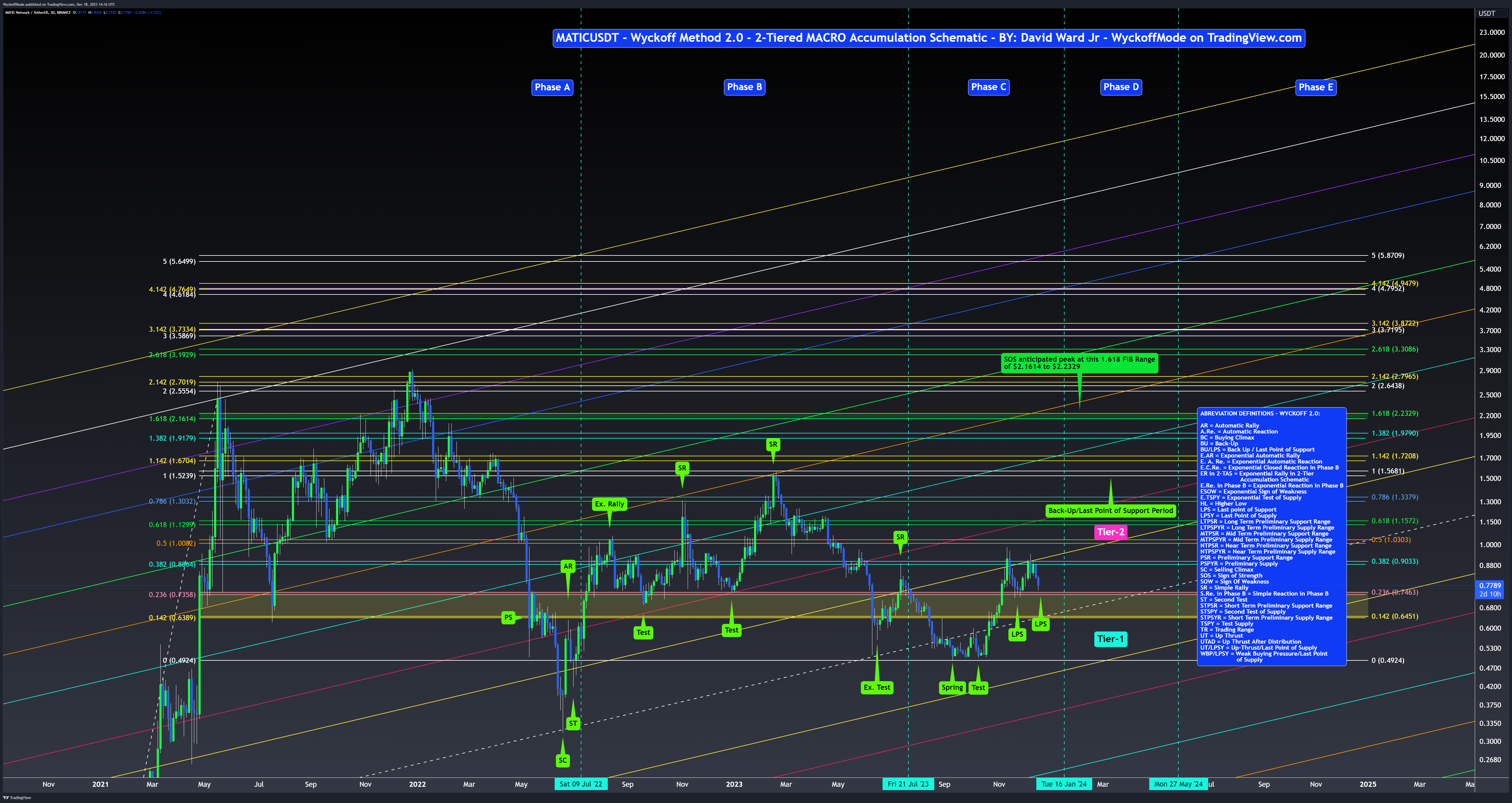This screenshot has height=803, width=1512.
Task: Click the 2023 year label on time axis
Action: [734, 784]
